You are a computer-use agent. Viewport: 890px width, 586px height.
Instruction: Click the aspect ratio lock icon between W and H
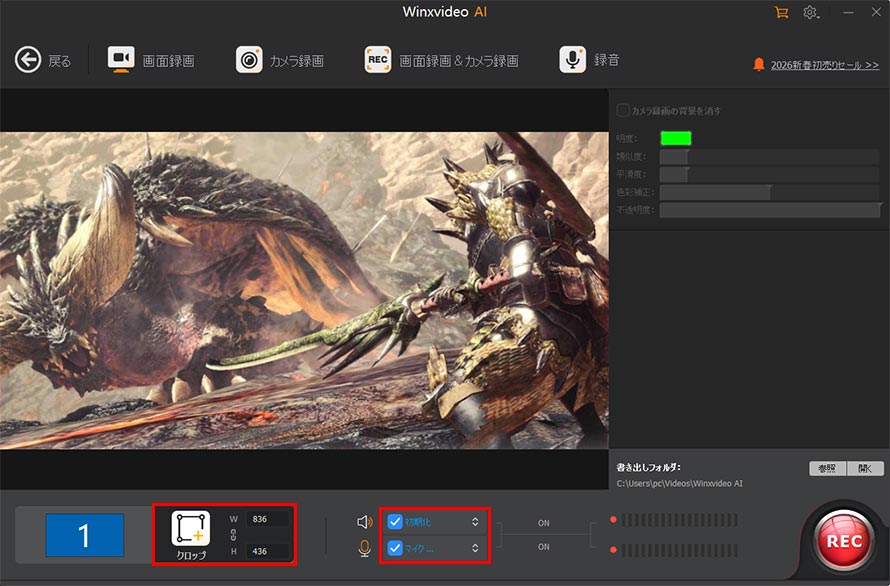click(233, 534)
